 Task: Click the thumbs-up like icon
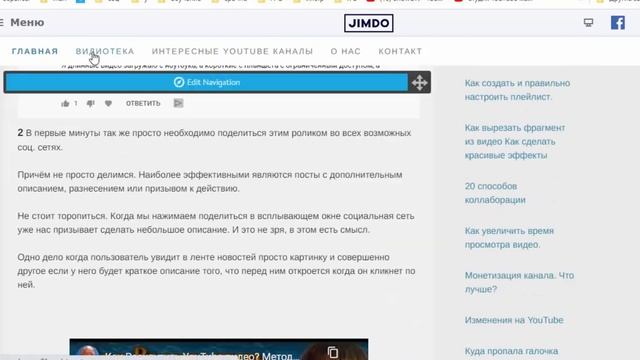[65, 104]
